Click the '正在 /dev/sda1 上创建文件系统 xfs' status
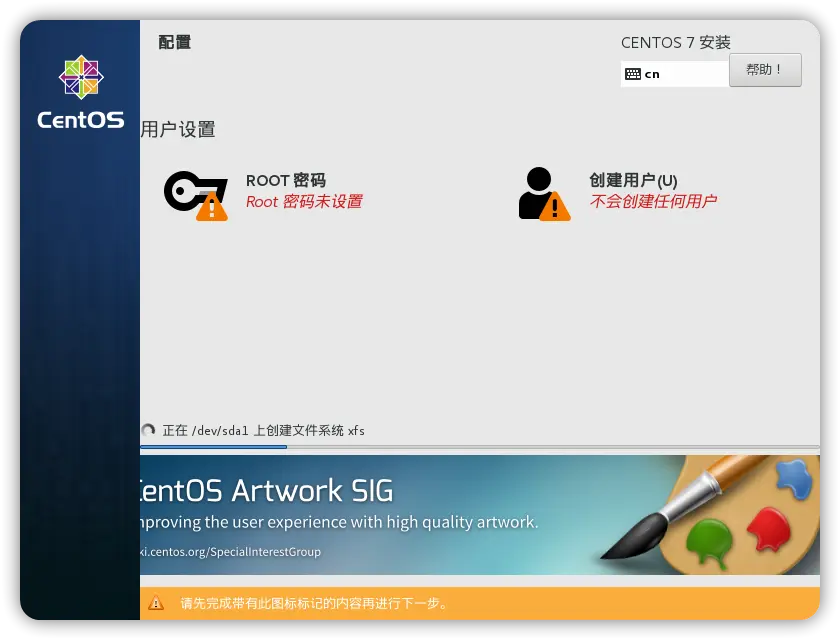Image resolution: width=840 pixels, height=640 pixels. click(264, 431)
